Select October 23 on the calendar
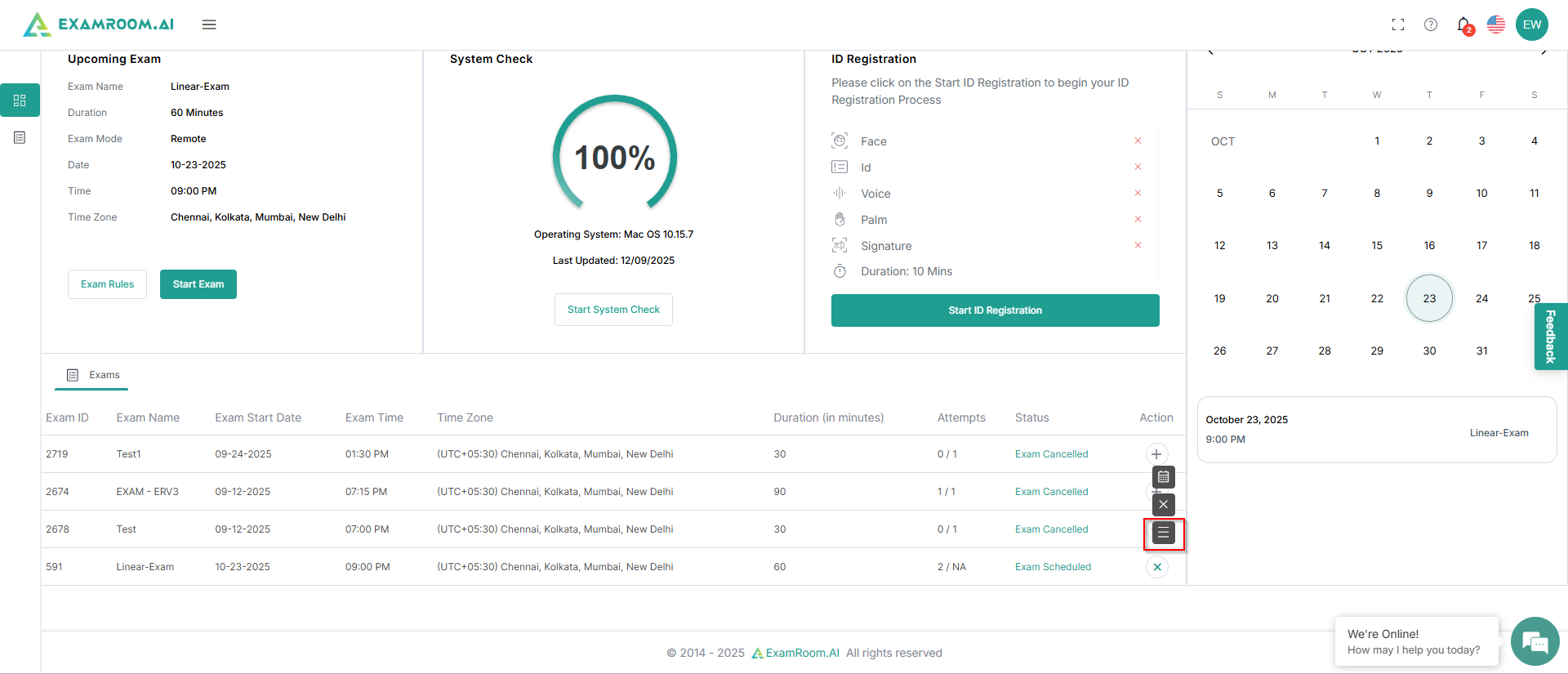The image size is (1568, 674). click(x=1429, y=298)
